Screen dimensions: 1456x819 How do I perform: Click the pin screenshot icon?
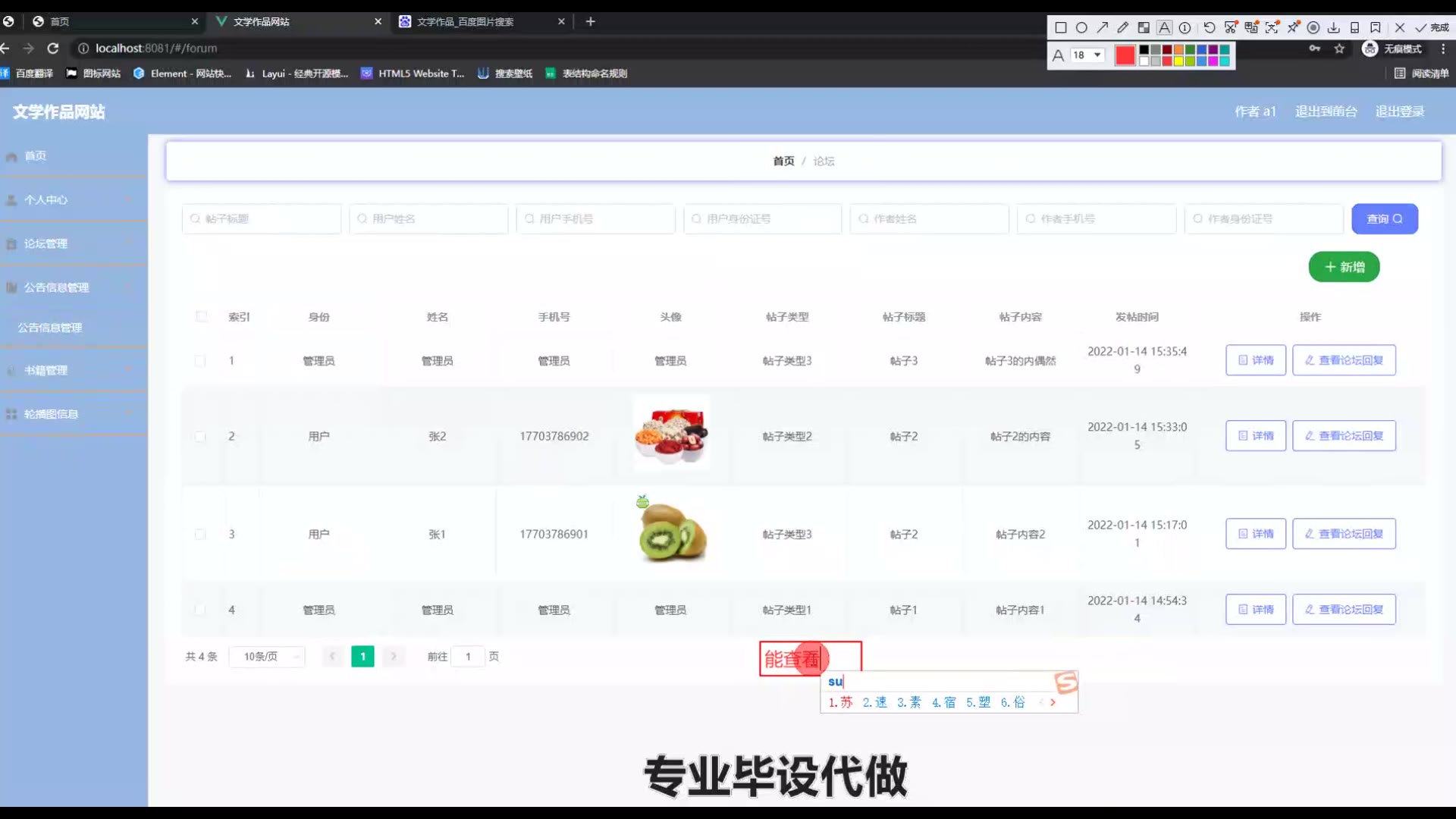[1293, 28]
